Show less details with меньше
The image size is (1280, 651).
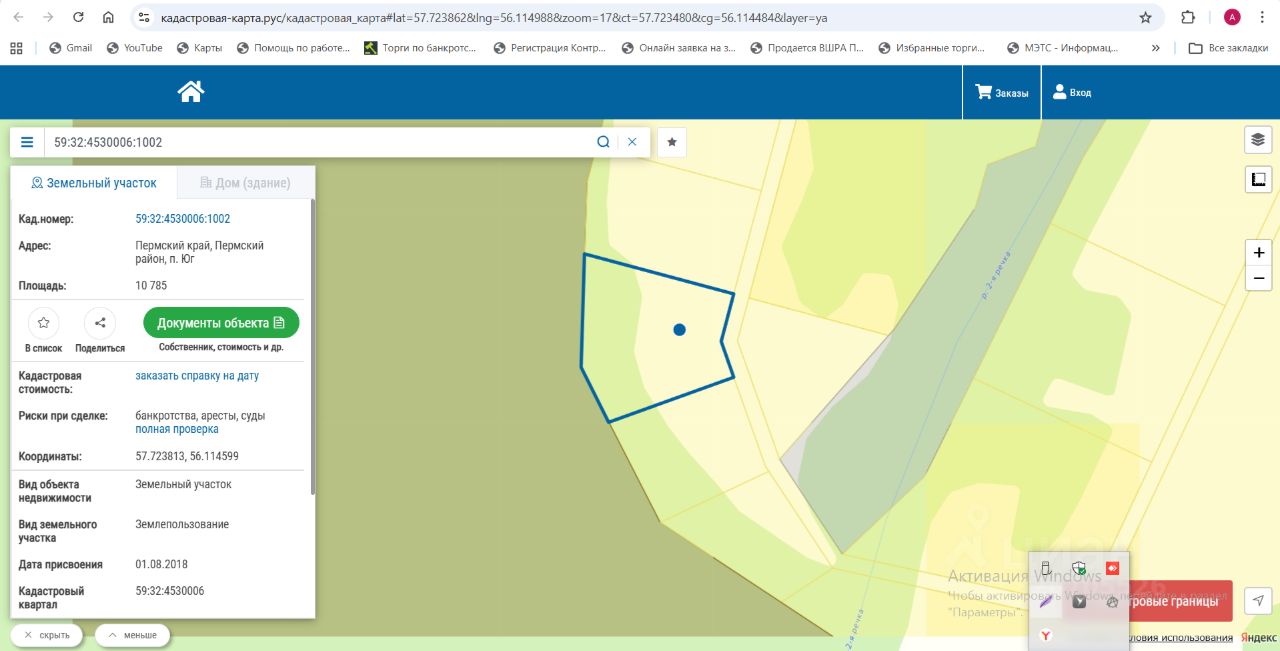pos(132,635)
